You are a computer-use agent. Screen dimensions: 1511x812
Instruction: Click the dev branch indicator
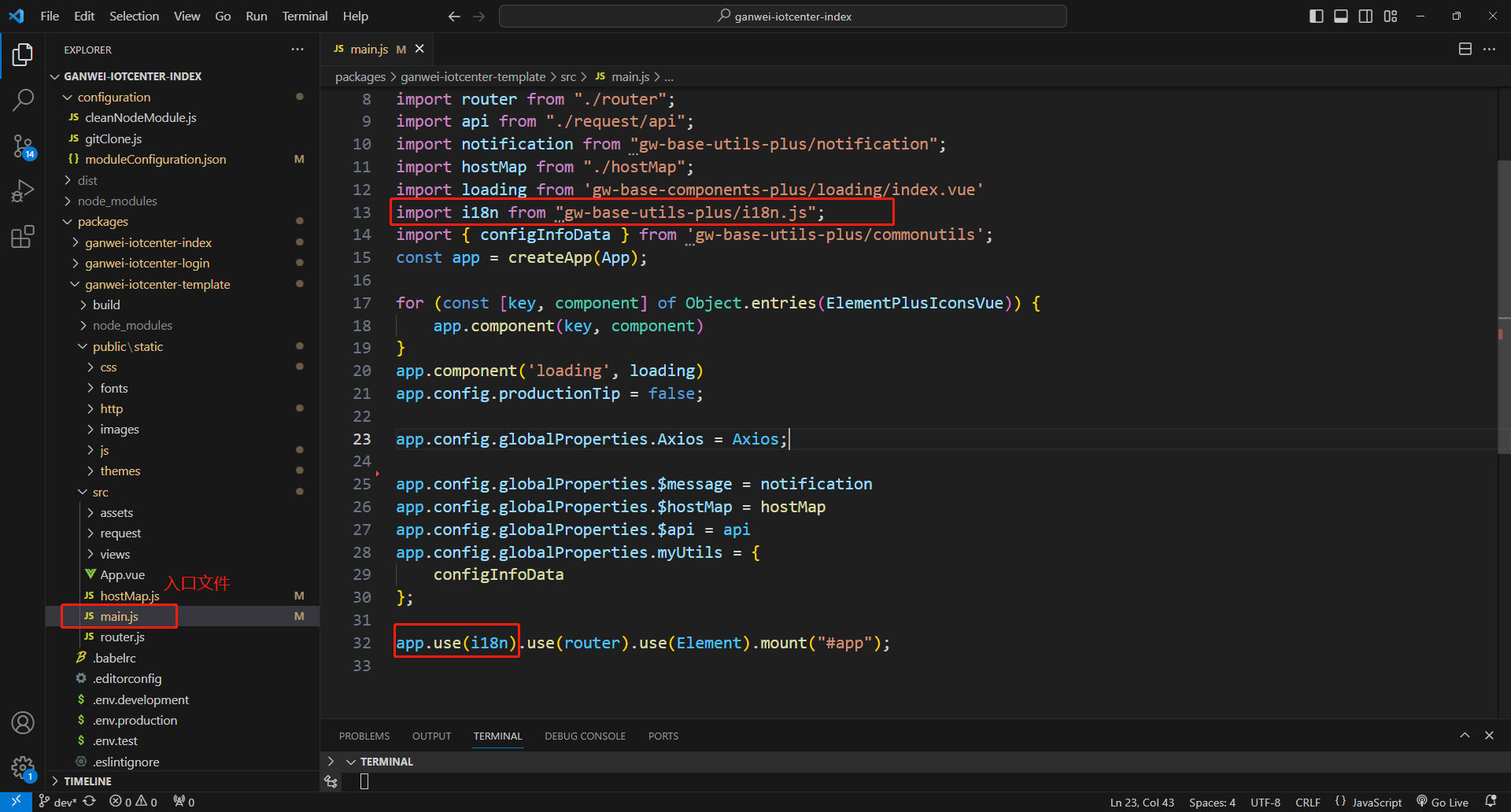click(58, 802)
